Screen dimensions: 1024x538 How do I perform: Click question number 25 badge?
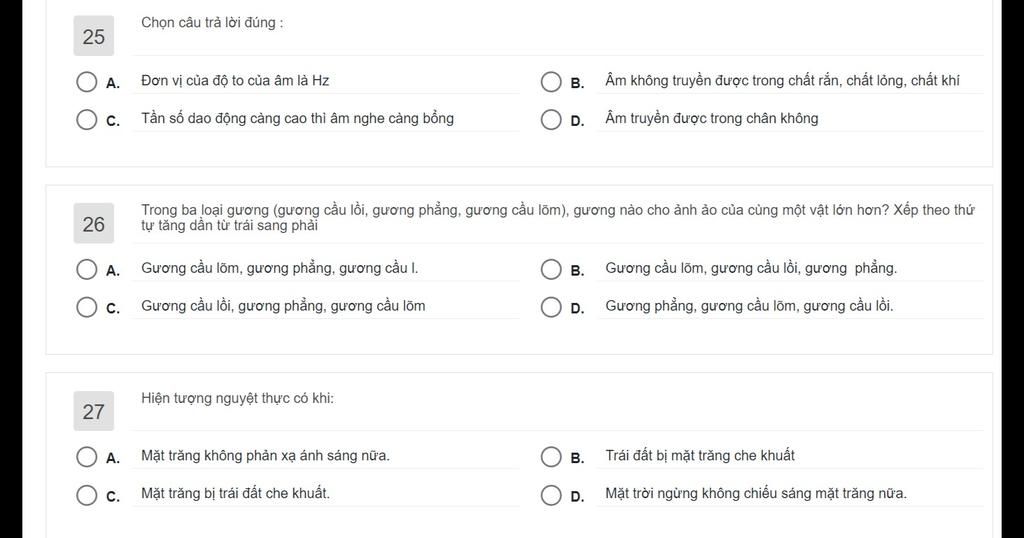93,36
